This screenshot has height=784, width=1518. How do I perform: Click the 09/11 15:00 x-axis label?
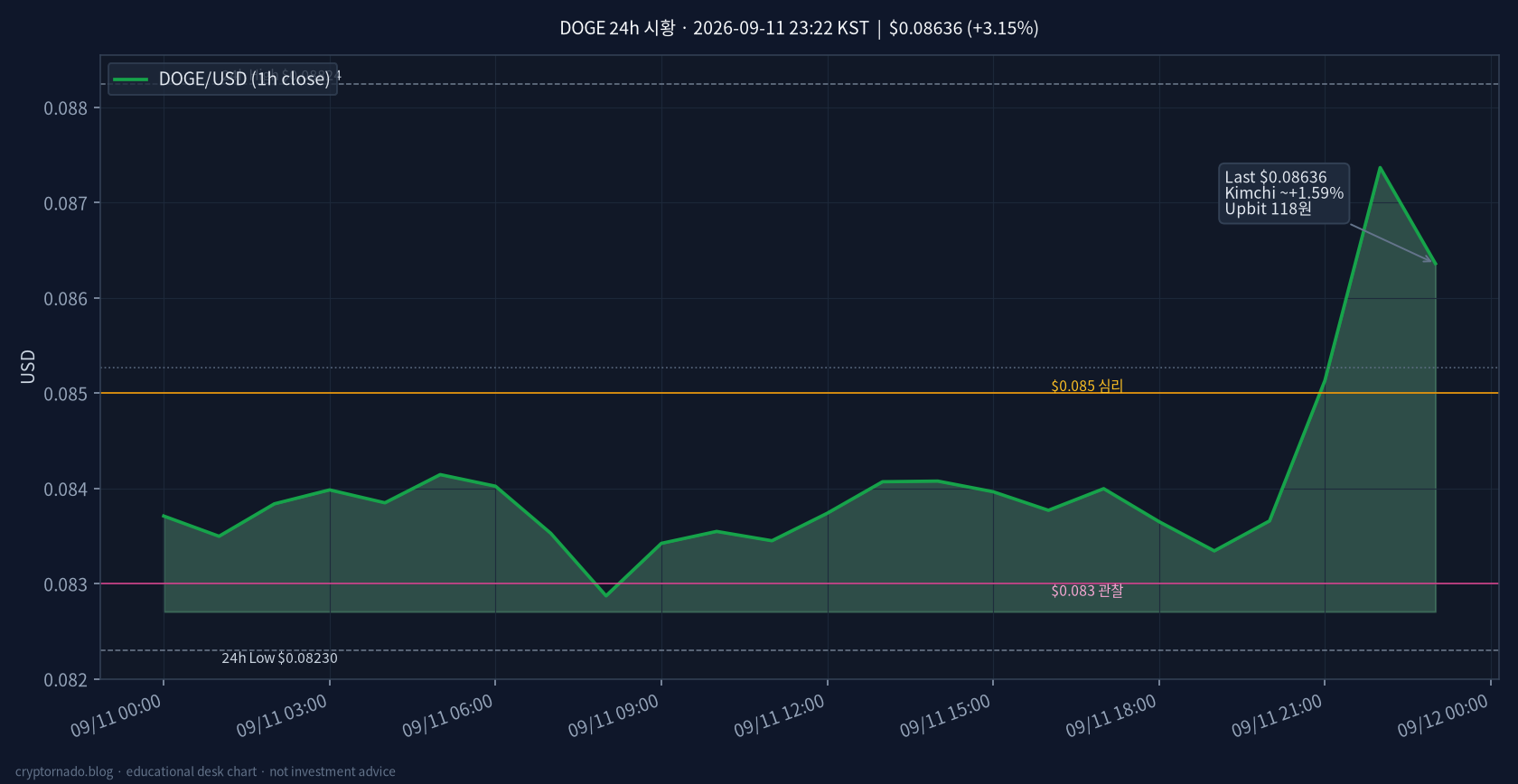pyautogui.click(x=945, y=715)
